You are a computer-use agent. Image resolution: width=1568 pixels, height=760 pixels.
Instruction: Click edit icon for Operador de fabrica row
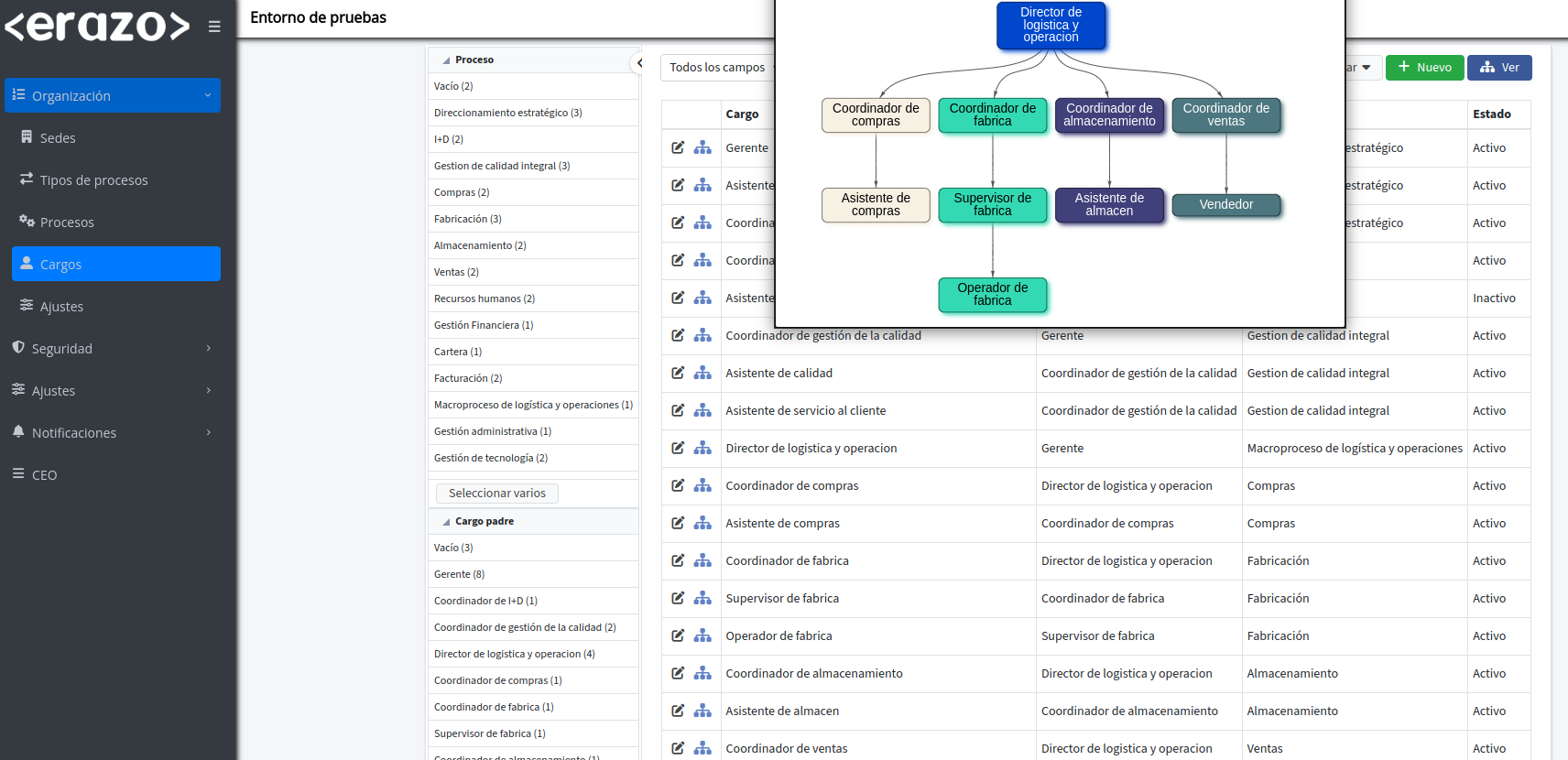point(678,635)
